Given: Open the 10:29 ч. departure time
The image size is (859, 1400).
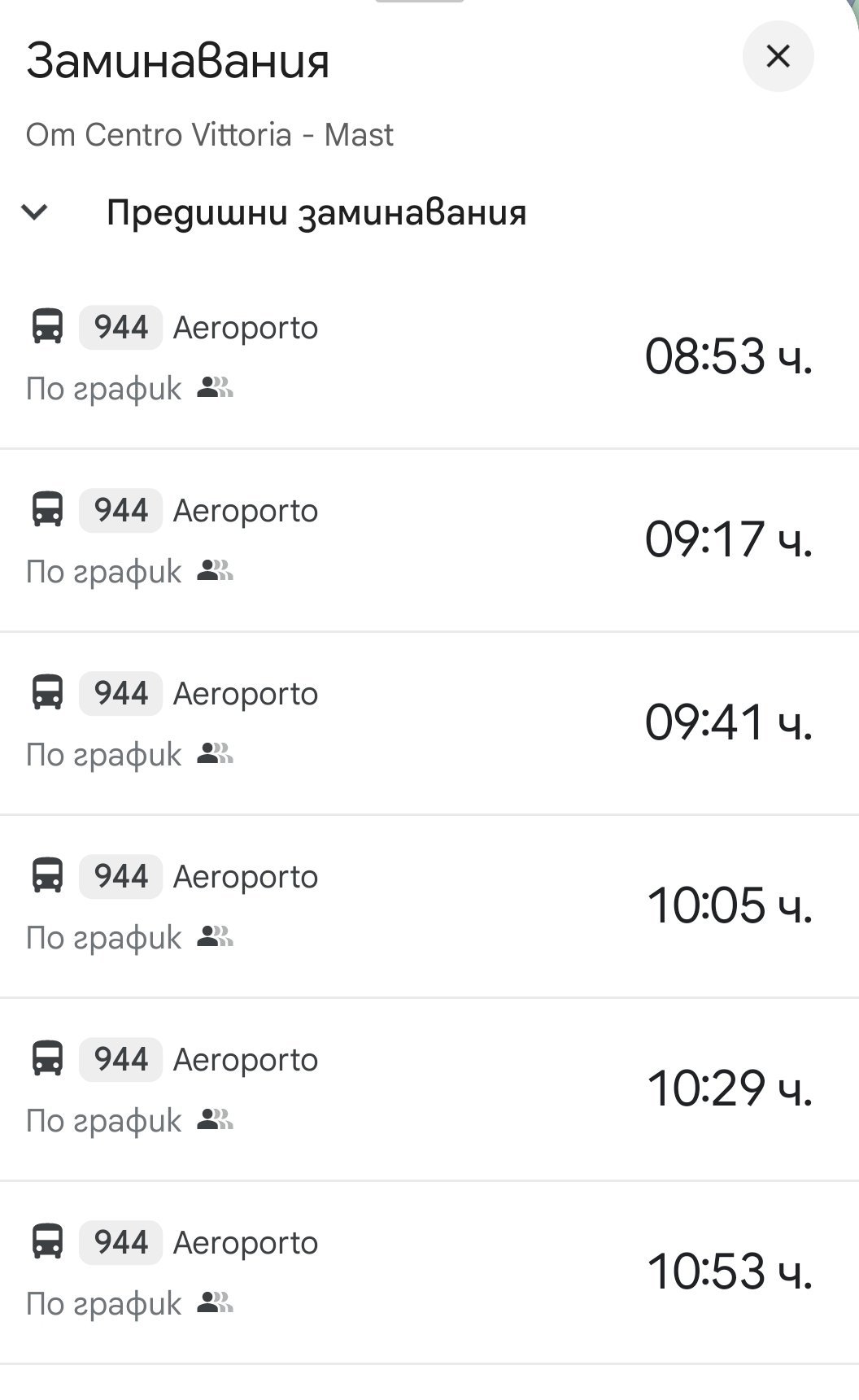Looking at the screenshot, I should coord(728,1088).
